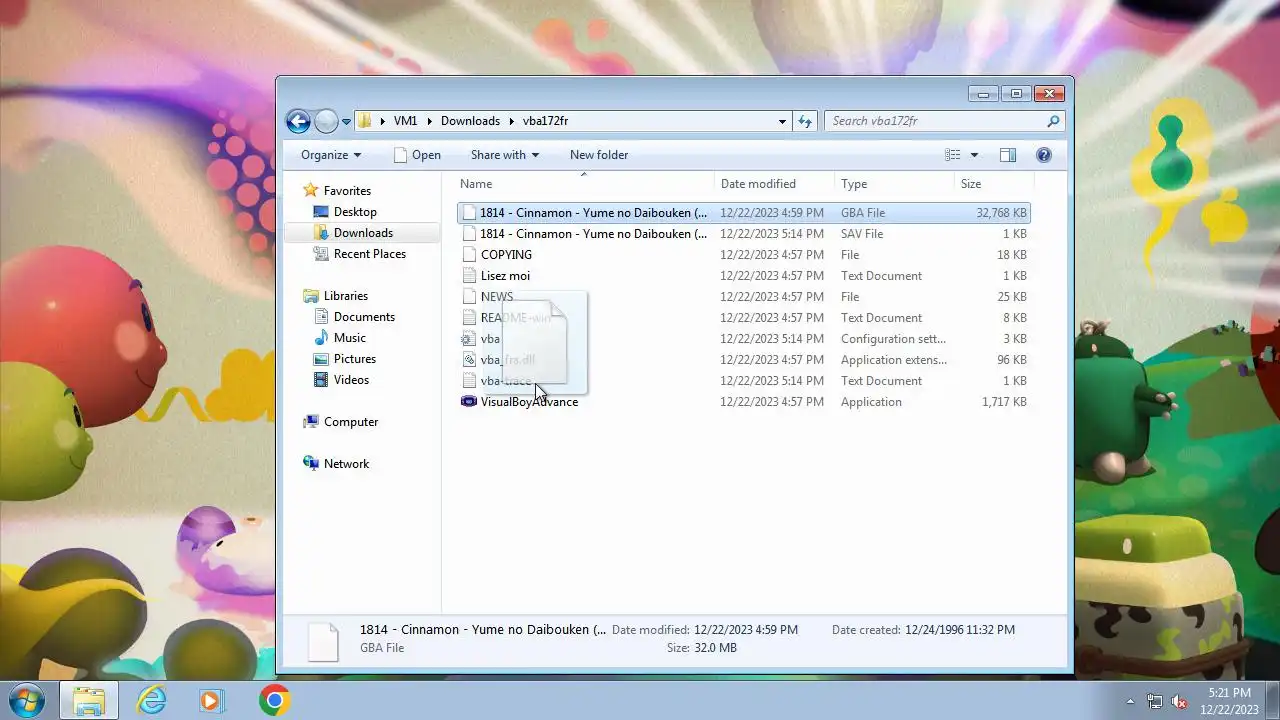This screenshot has height=720, width=1280.
Task: Select Network in navigation pane
Action: 346,464
